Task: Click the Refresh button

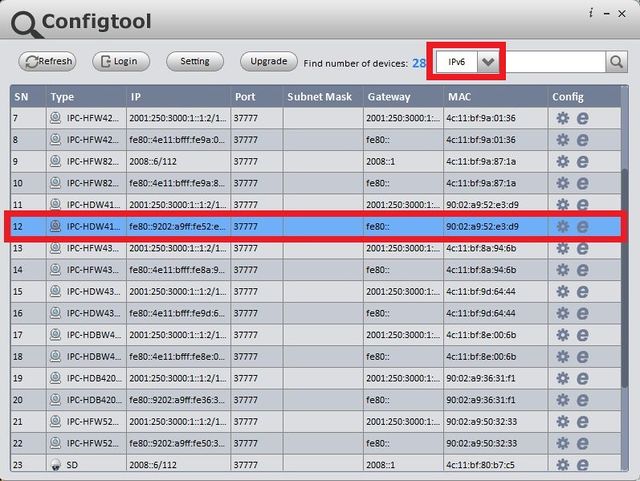Action: click(47, 61)
